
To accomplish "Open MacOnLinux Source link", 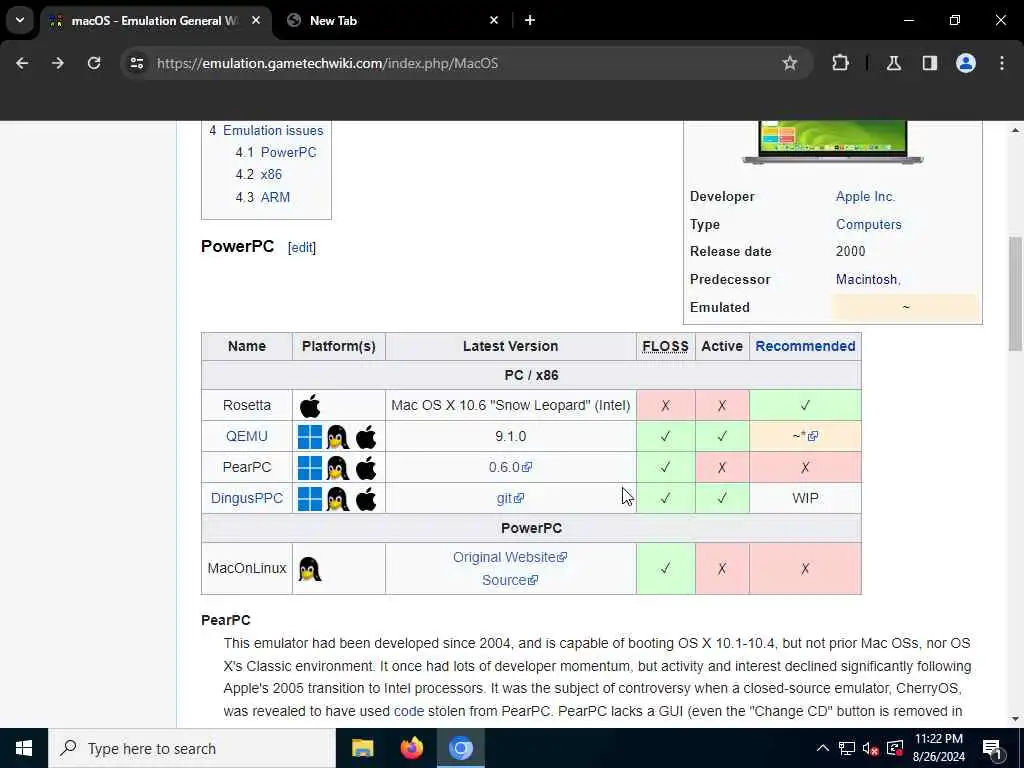I will click(510, 580).
